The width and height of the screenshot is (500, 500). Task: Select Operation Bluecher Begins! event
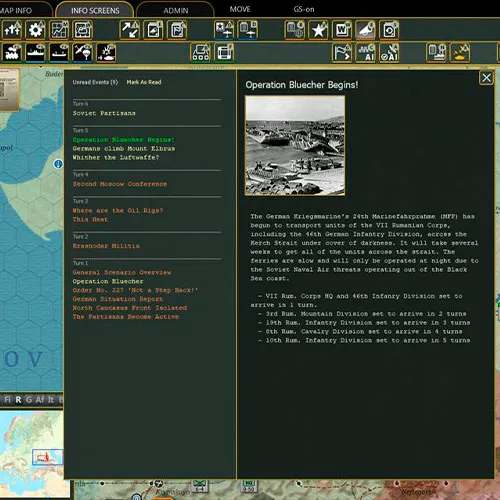click(x=124, y=140)
